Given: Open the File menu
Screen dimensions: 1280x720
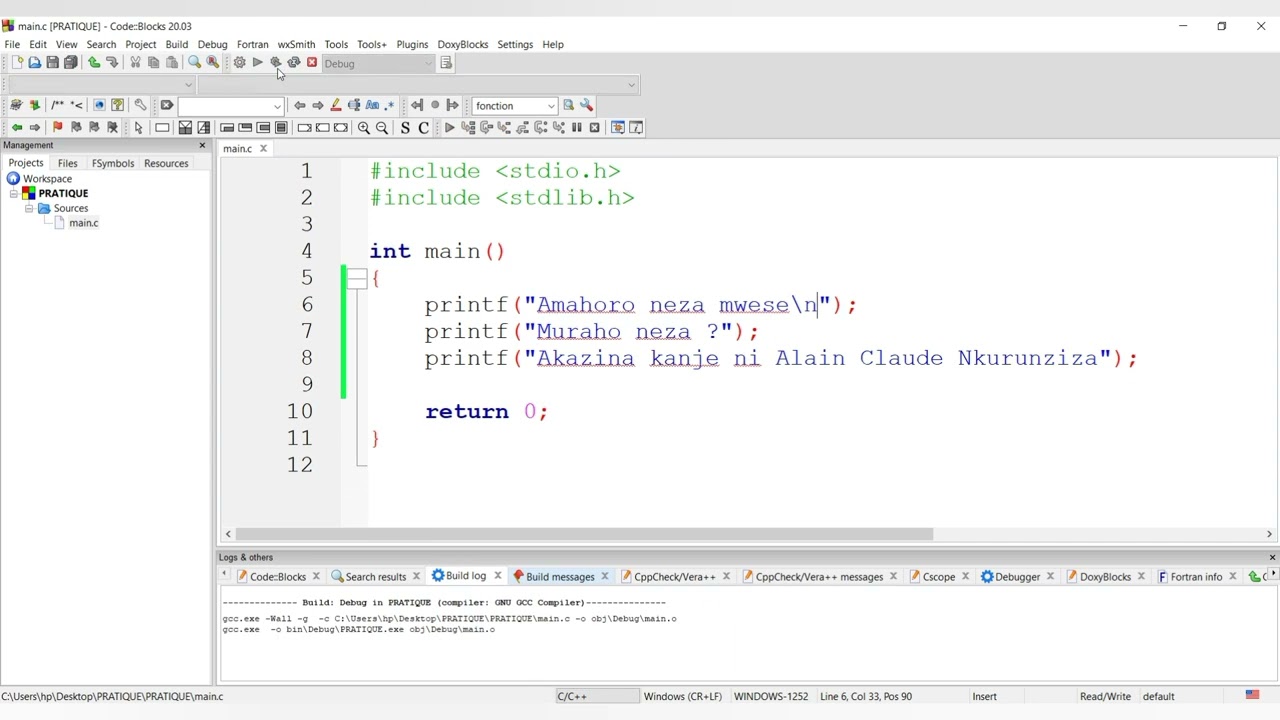Looking at the screenshot, I should pos(12,44).
